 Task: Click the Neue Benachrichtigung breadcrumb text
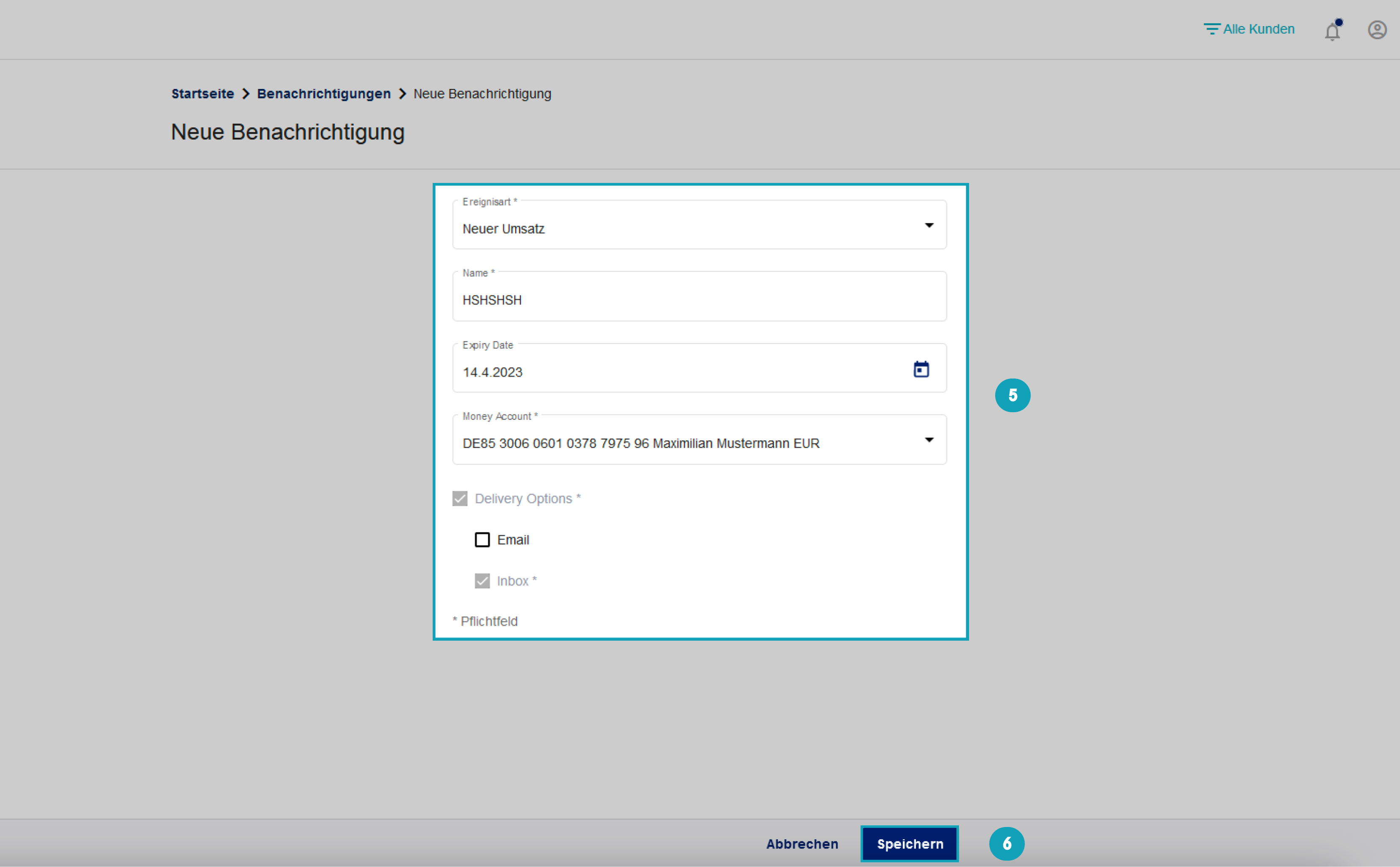click(482, 94)
